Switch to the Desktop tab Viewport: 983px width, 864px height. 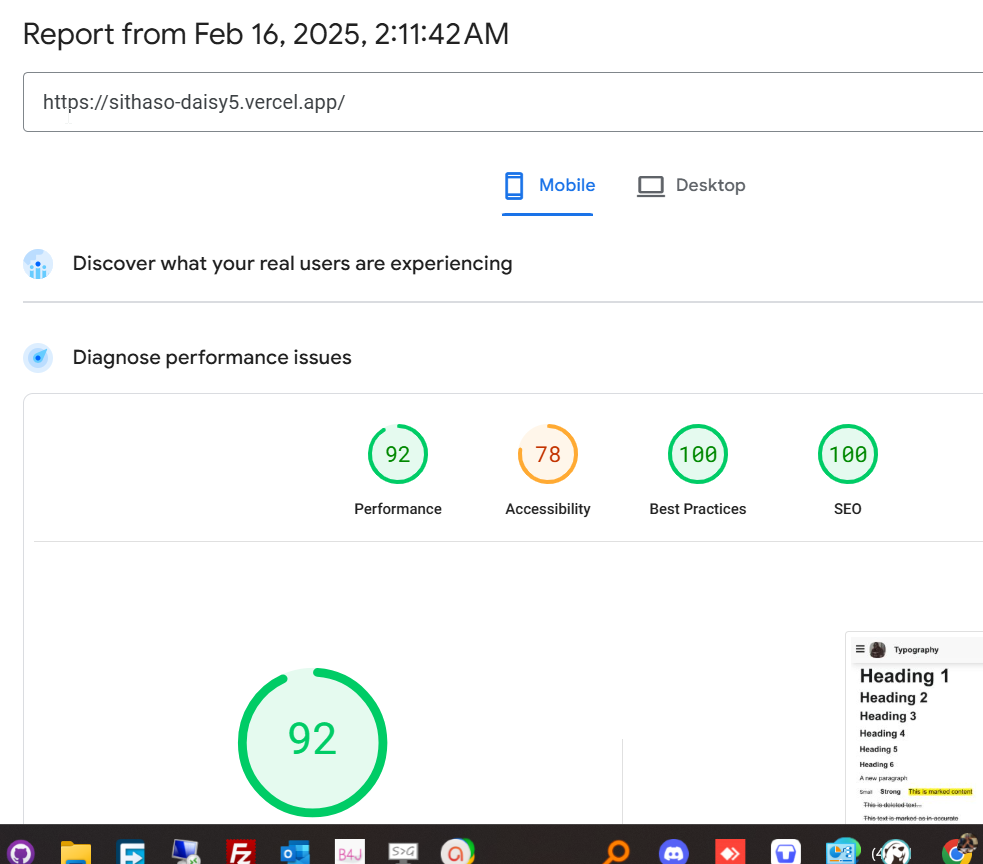tap(691, 186)
